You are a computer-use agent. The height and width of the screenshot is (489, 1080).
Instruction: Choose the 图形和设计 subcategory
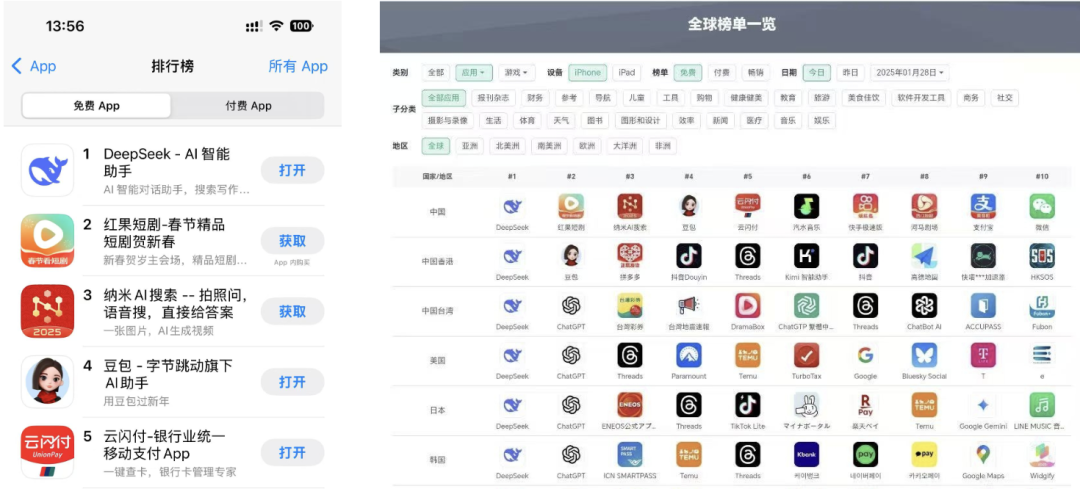(641, 121)
